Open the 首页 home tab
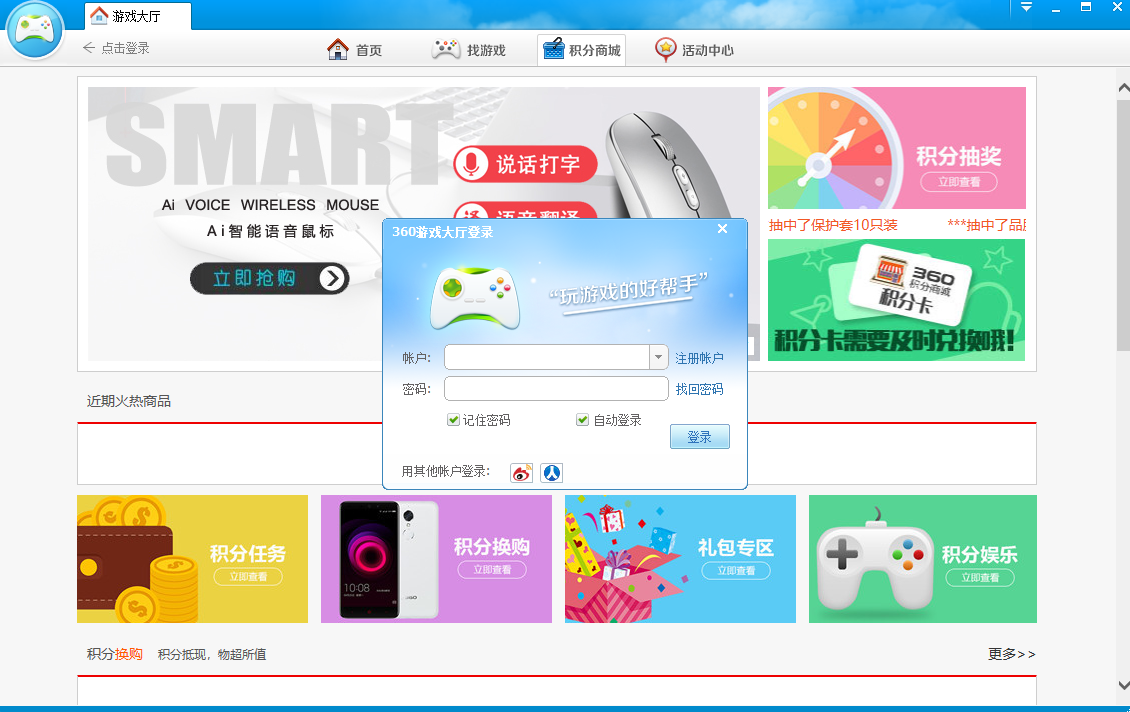Viewport: 1130px width, 712px height. 355,50
